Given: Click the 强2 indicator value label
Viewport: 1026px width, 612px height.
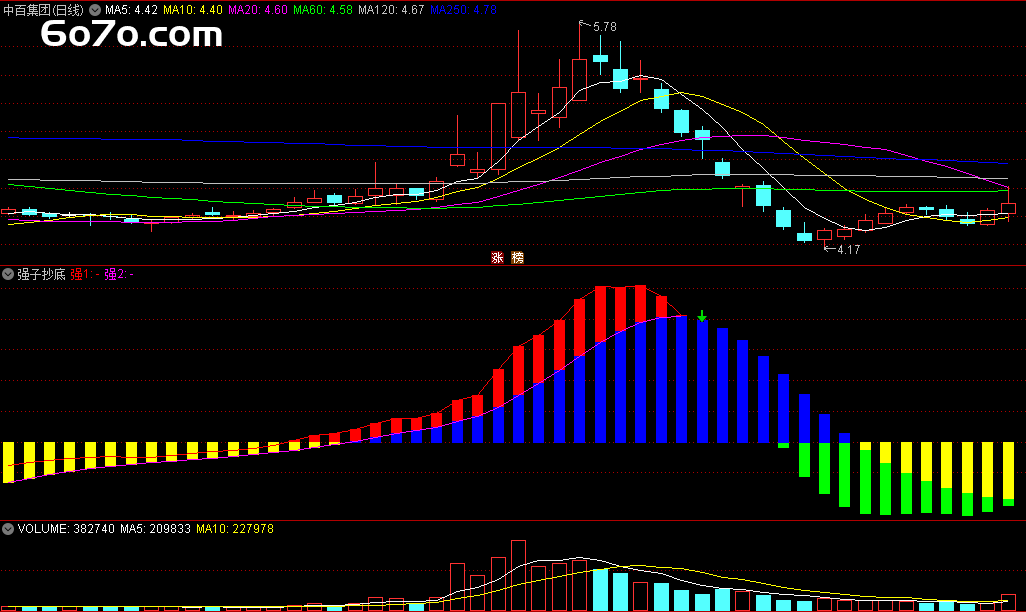Looking at the screenshot, I should pyautogui.click(x=118, y=274).
